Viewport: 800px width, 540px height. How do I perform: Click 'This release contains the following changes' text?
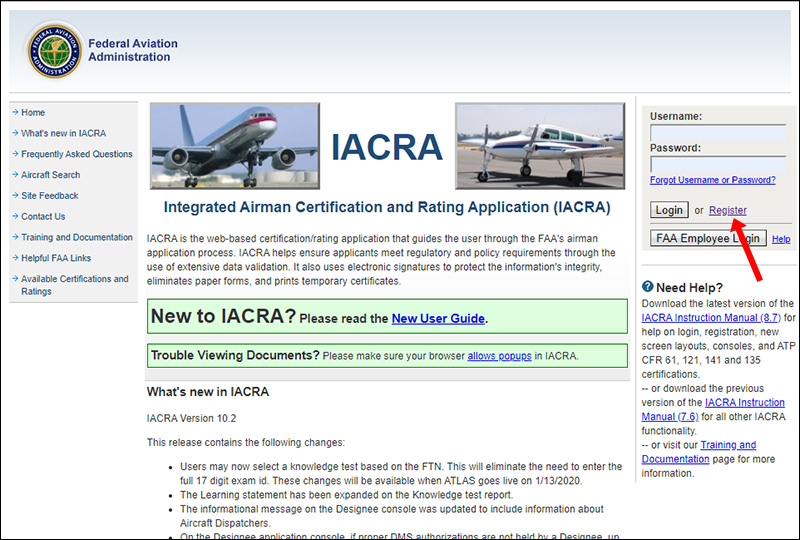245,443
